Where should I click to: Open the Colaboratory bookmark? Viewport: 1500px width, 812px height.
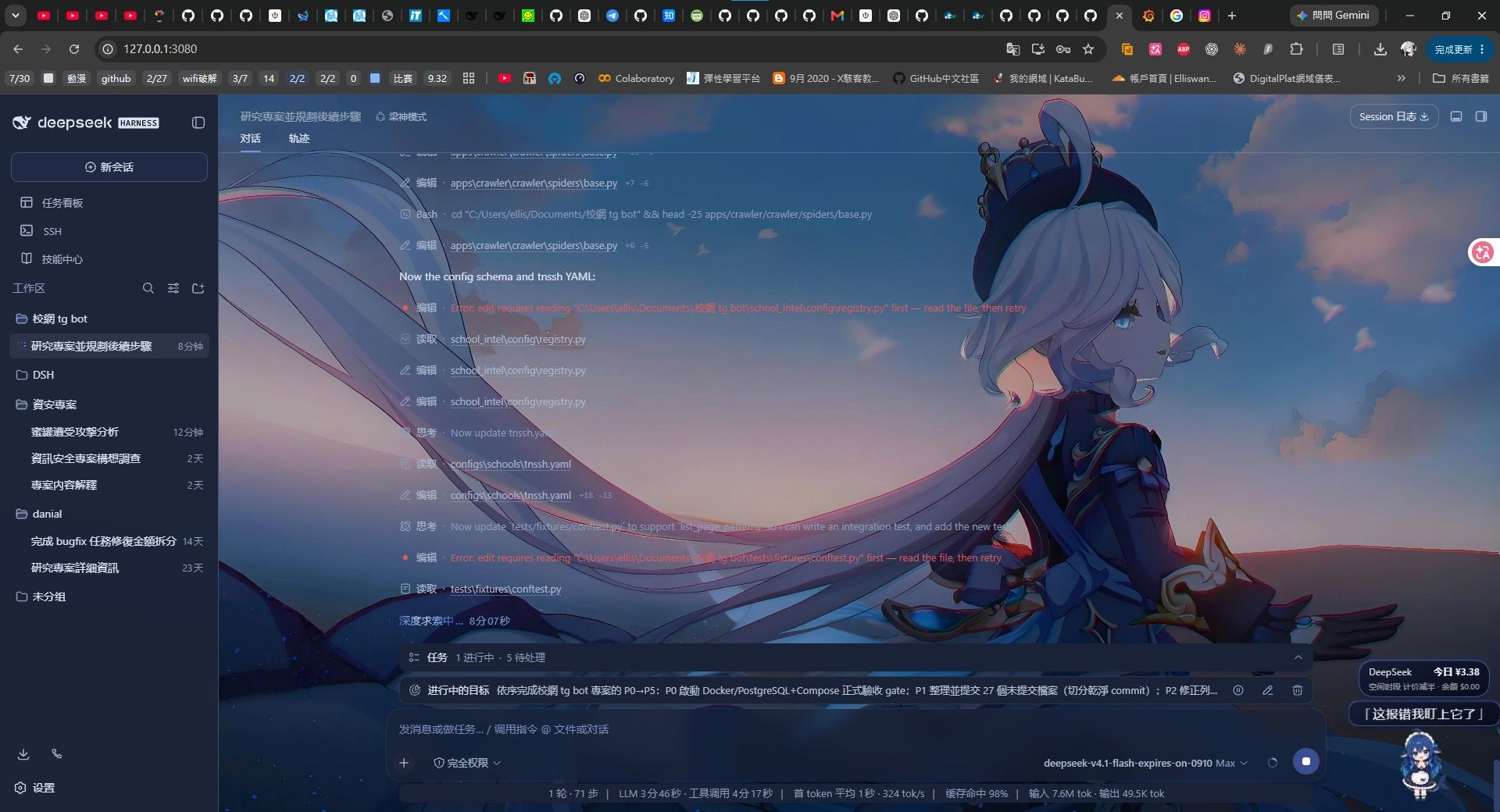point(636,78)
